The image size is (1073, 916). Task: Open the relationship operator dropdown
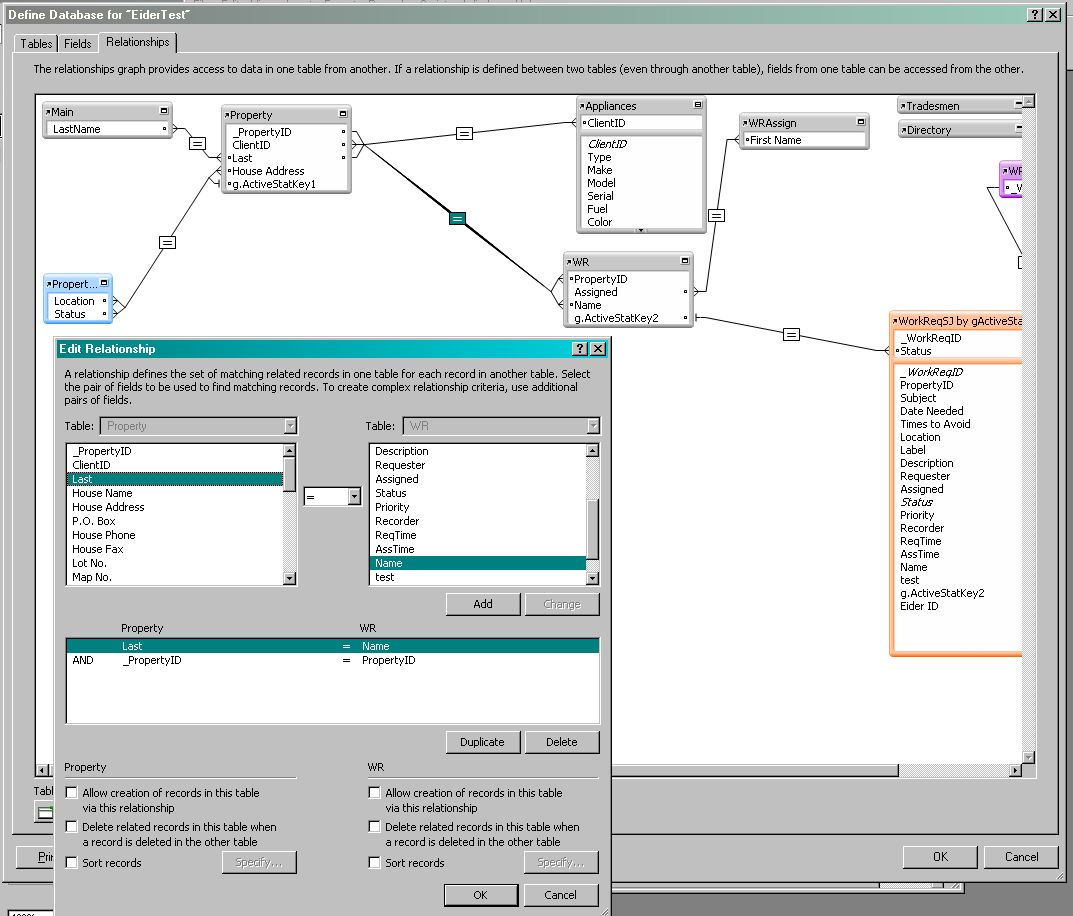354,497
